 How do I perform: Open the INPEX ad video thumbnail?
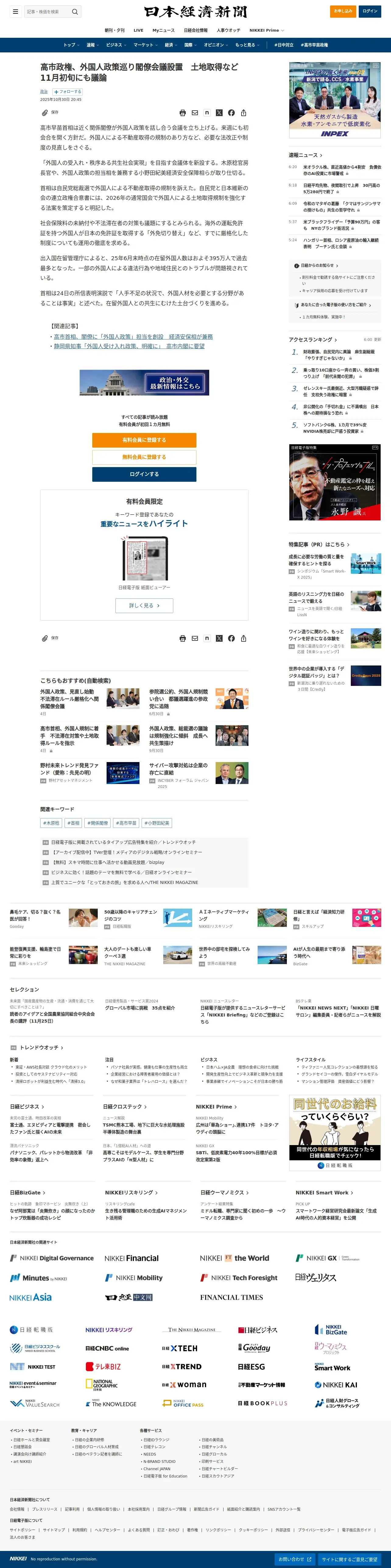point(335,101)
